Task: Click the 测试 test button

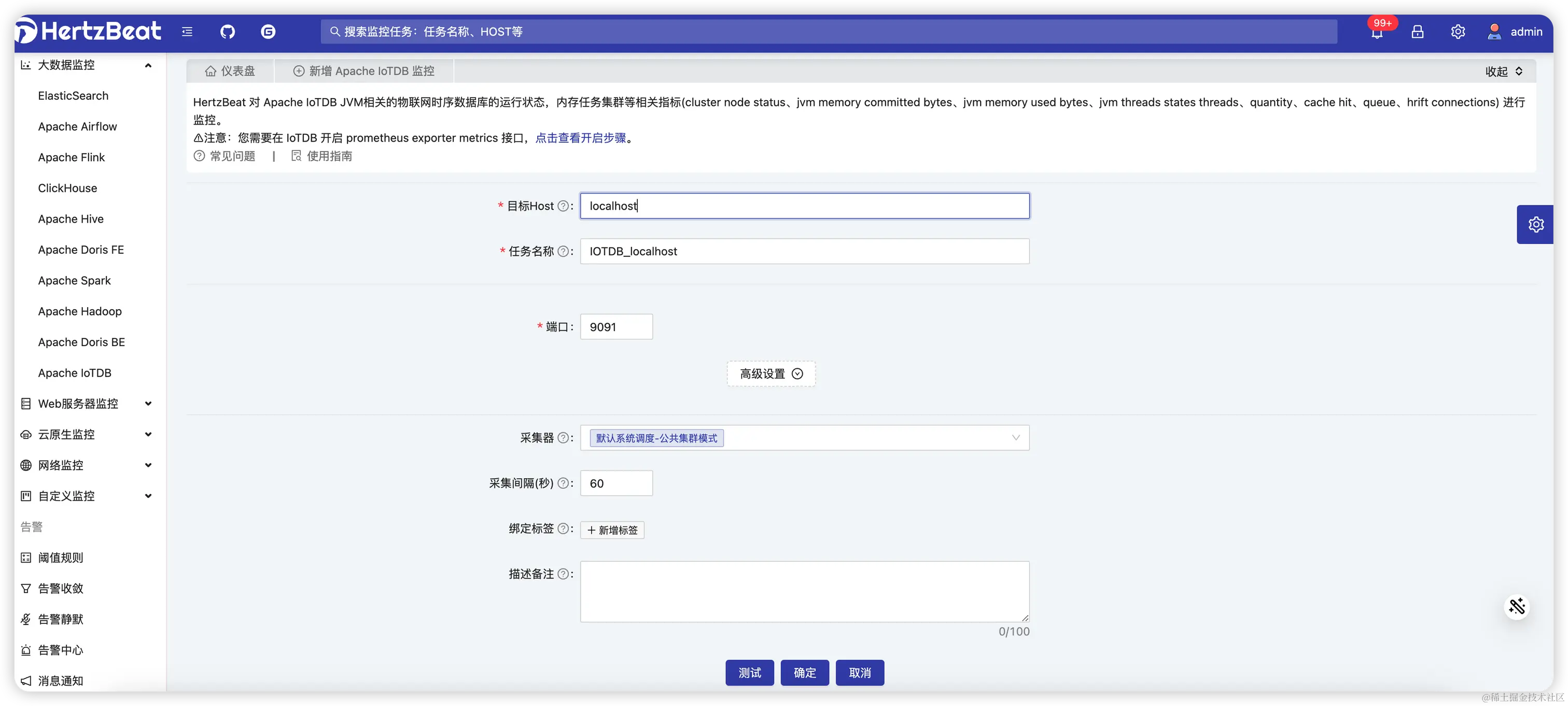Action: [x=749, y=672]
